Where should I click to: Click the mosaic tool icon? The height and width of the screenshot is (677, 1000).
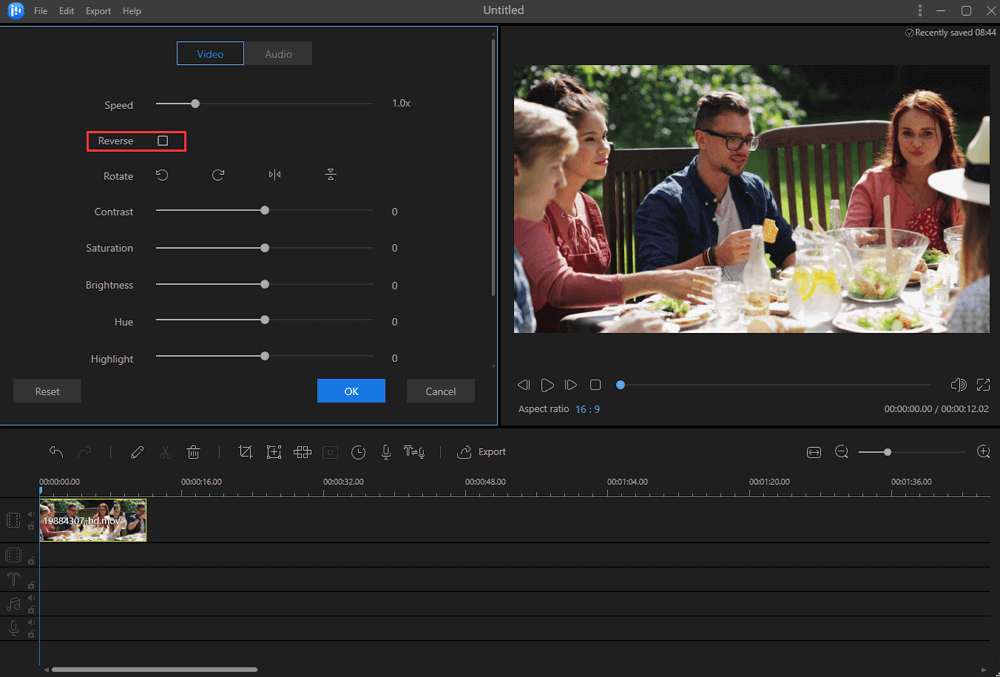(302, 452)
